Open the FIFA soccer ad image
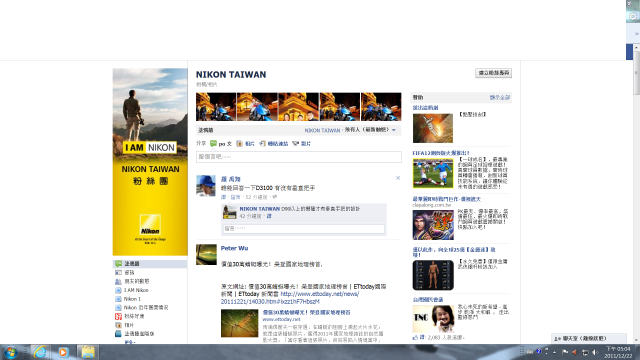Viewport: 640px width, 360px height. 433,173
